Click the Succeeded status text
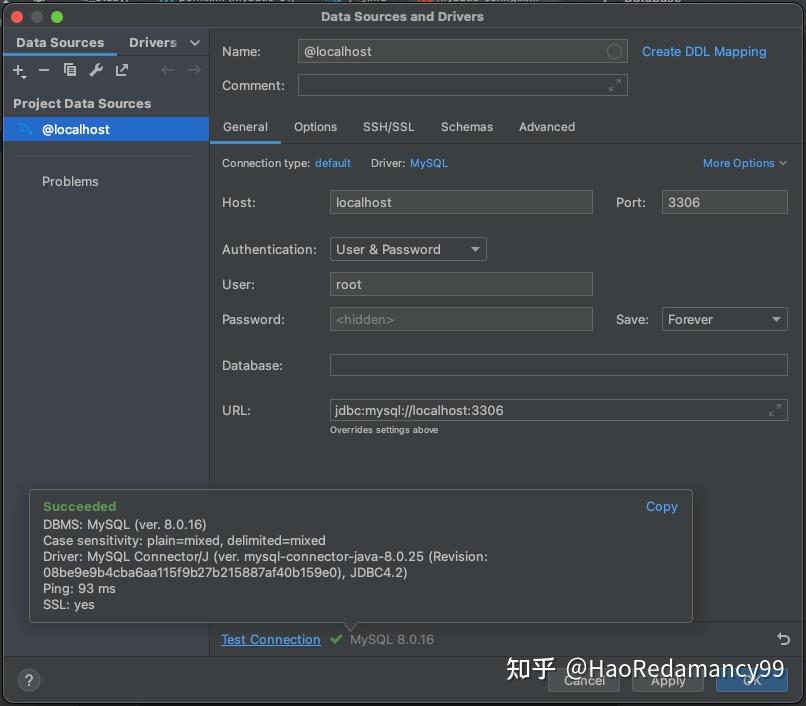This screenshot has height=706, width=806. [80, 506]
